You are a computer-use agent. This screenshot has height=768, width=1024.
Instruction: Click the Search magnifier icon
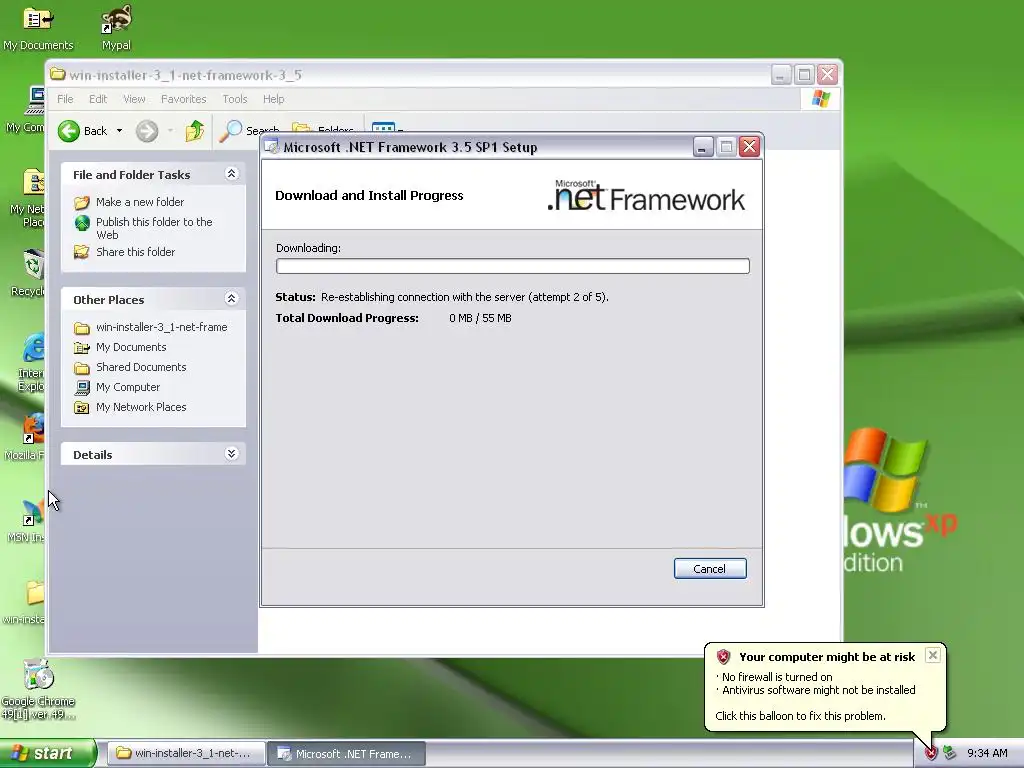click(230, 131)
